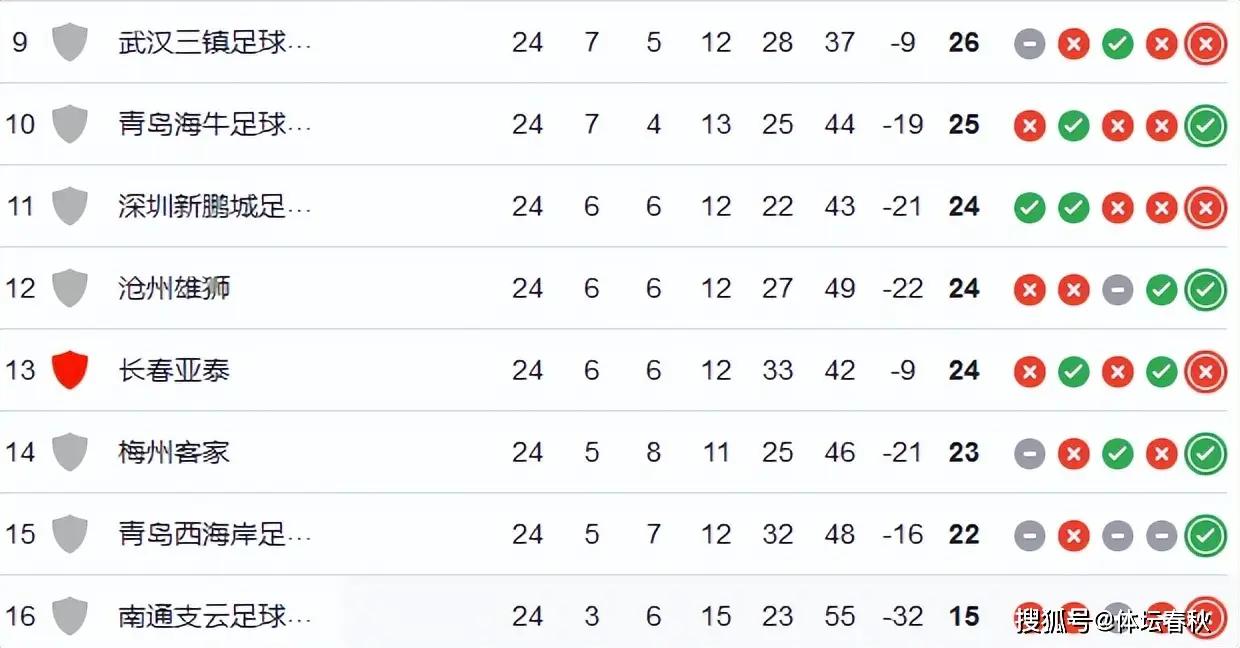Click 青岛西海岸足's points value 22
The width and height of the screenshot is (1240, 648).
pyautogui.click(x=964, y=535)
